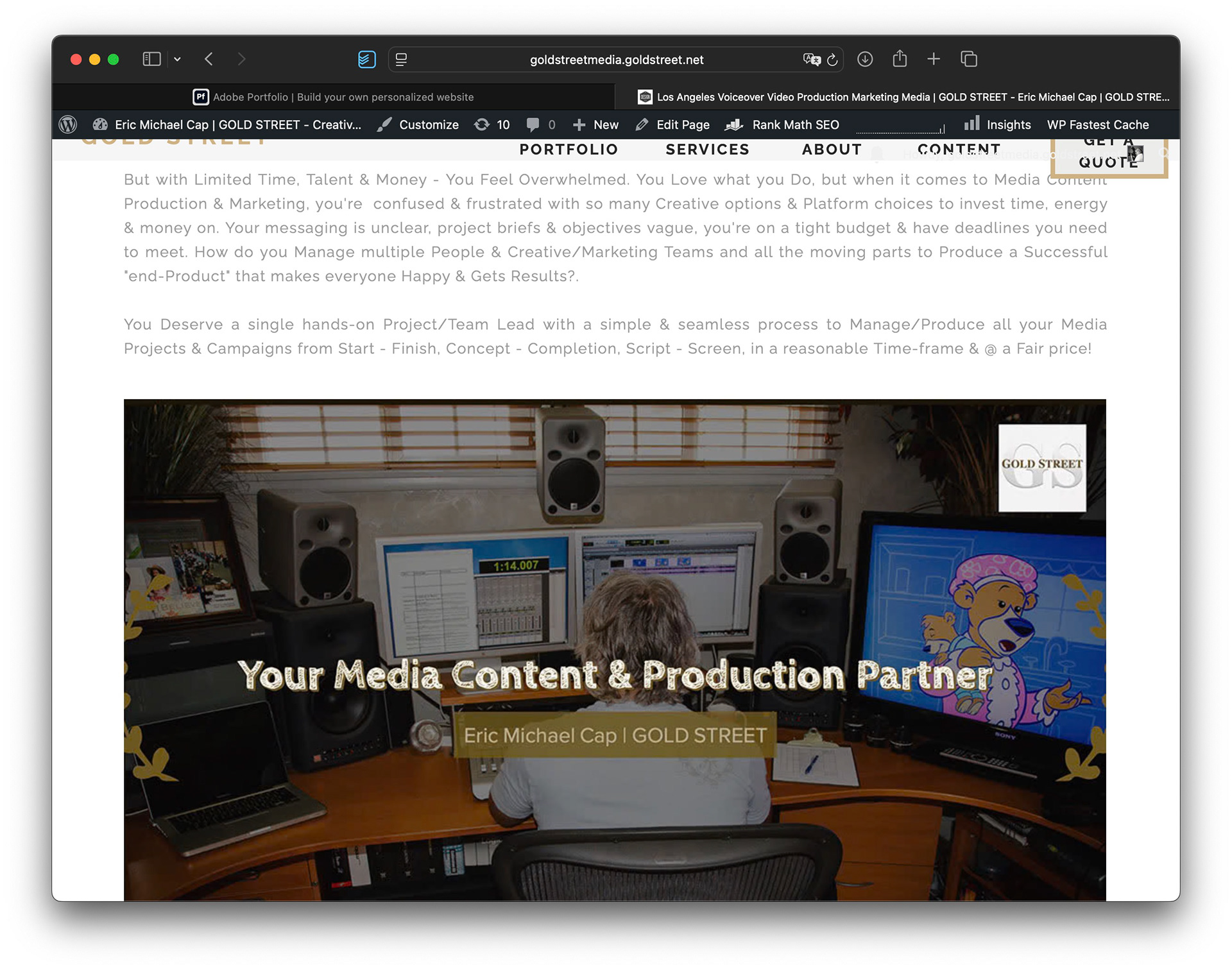The height and width of the screenshot is (970, 1232).
Task: Click the sidebar toggle icon
Action: click(x=151, y=59)
